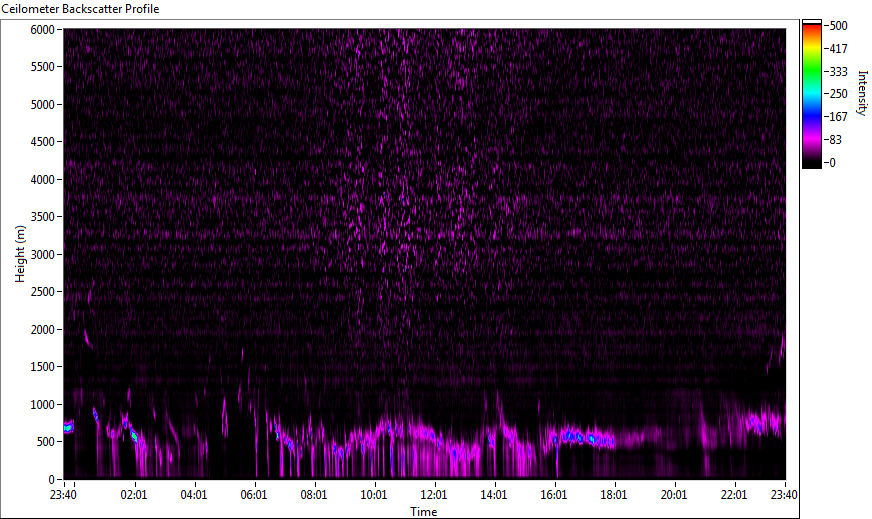Viewport: 872px width, 519px height.
Task: Select the 0 value on intensity scale
Action: 832,162
